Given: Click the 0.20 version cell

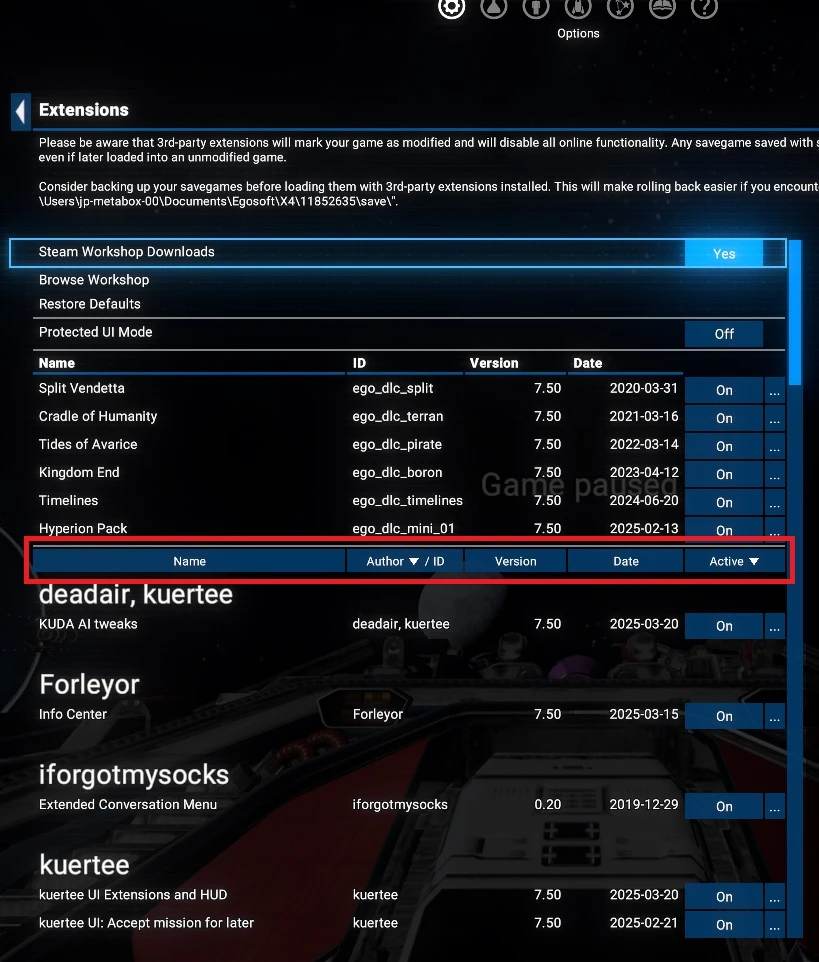Looking at the screenshot, I should [x=547, y=804].
